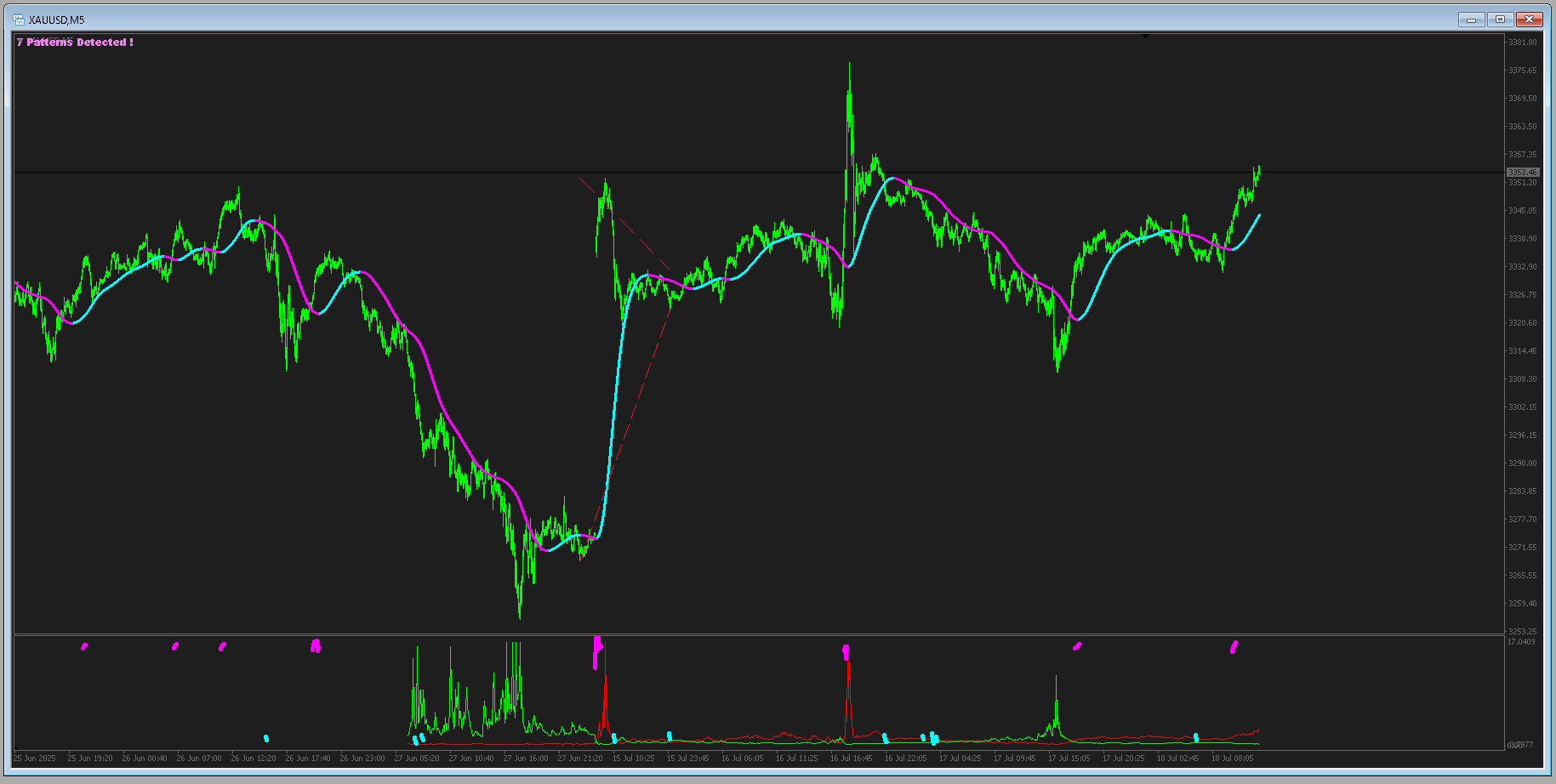Click the 17.0409 indicator scale value
This screenshot has height=784, width=1556.
click(1521, 642)
